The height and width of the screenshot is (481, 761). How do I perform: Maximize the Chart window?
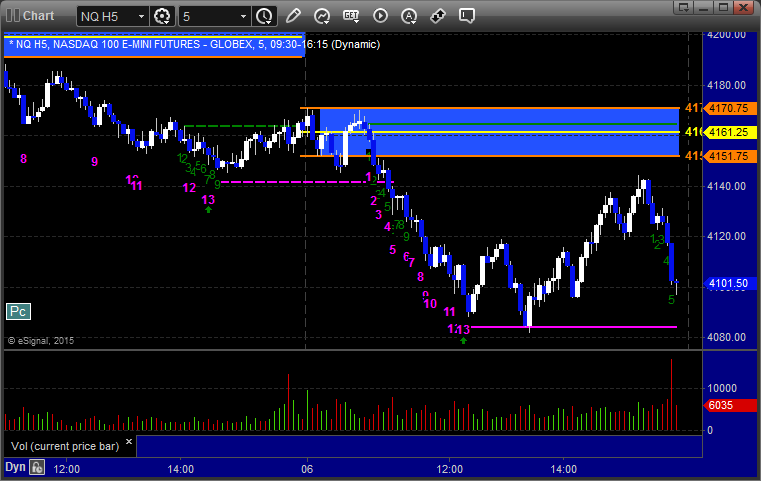(724, 7)
